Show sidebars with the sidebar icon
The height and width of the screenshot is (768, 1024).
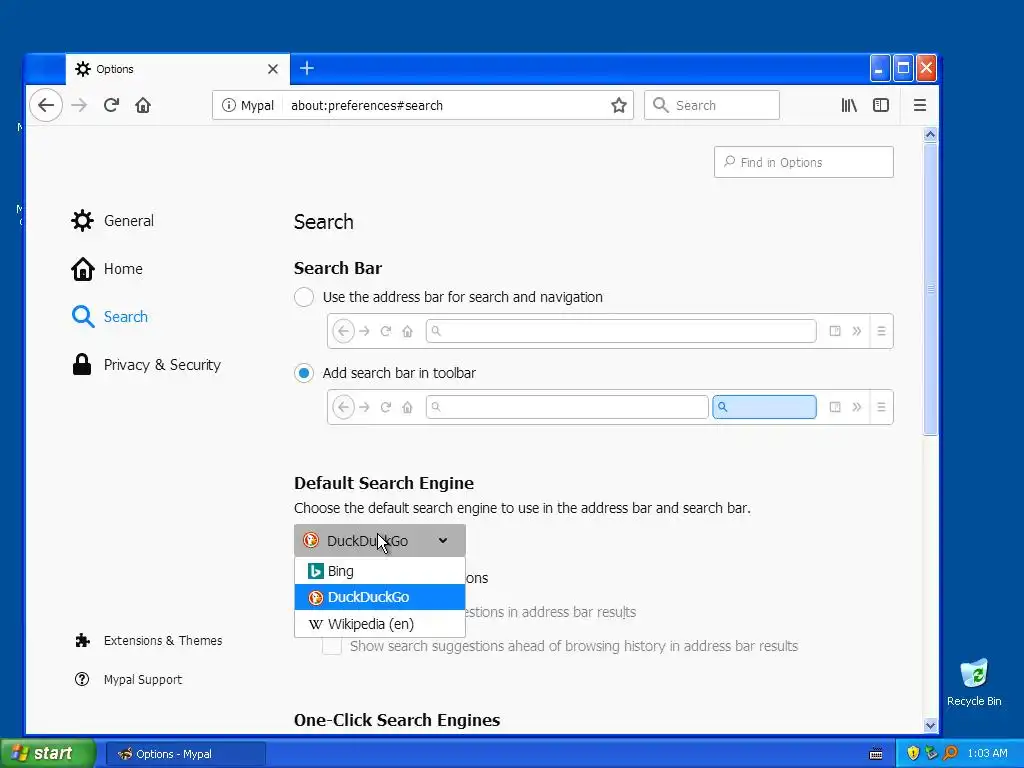click(x=881, y=105)
